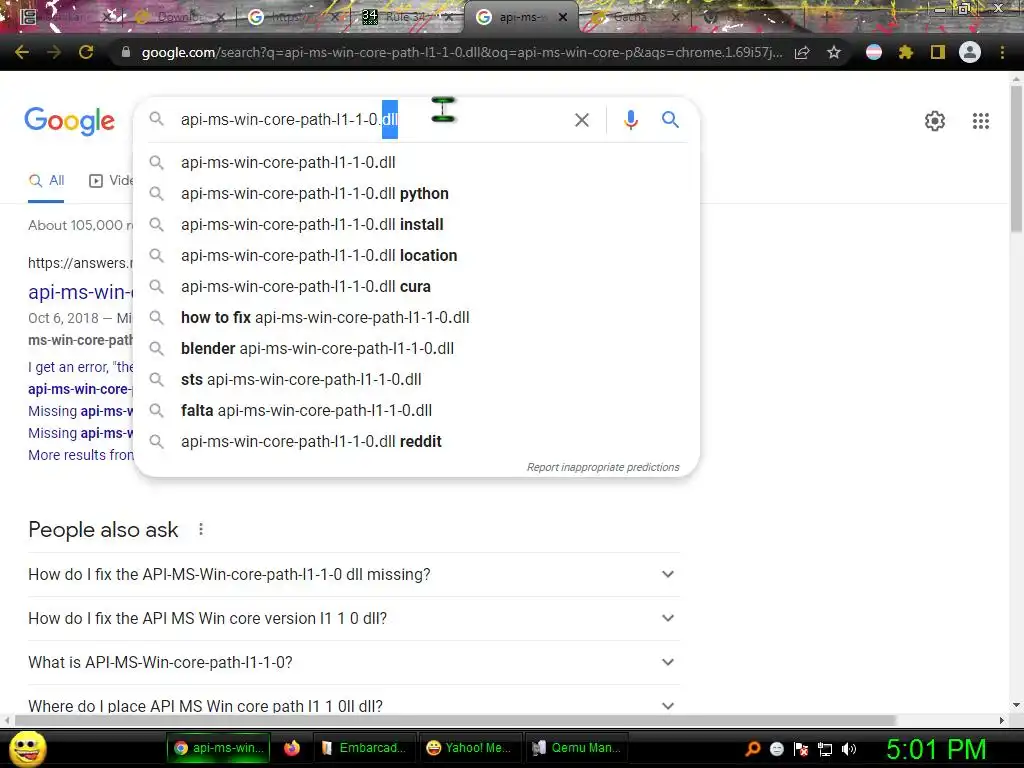Open the network tray icon

pos(825,749)
